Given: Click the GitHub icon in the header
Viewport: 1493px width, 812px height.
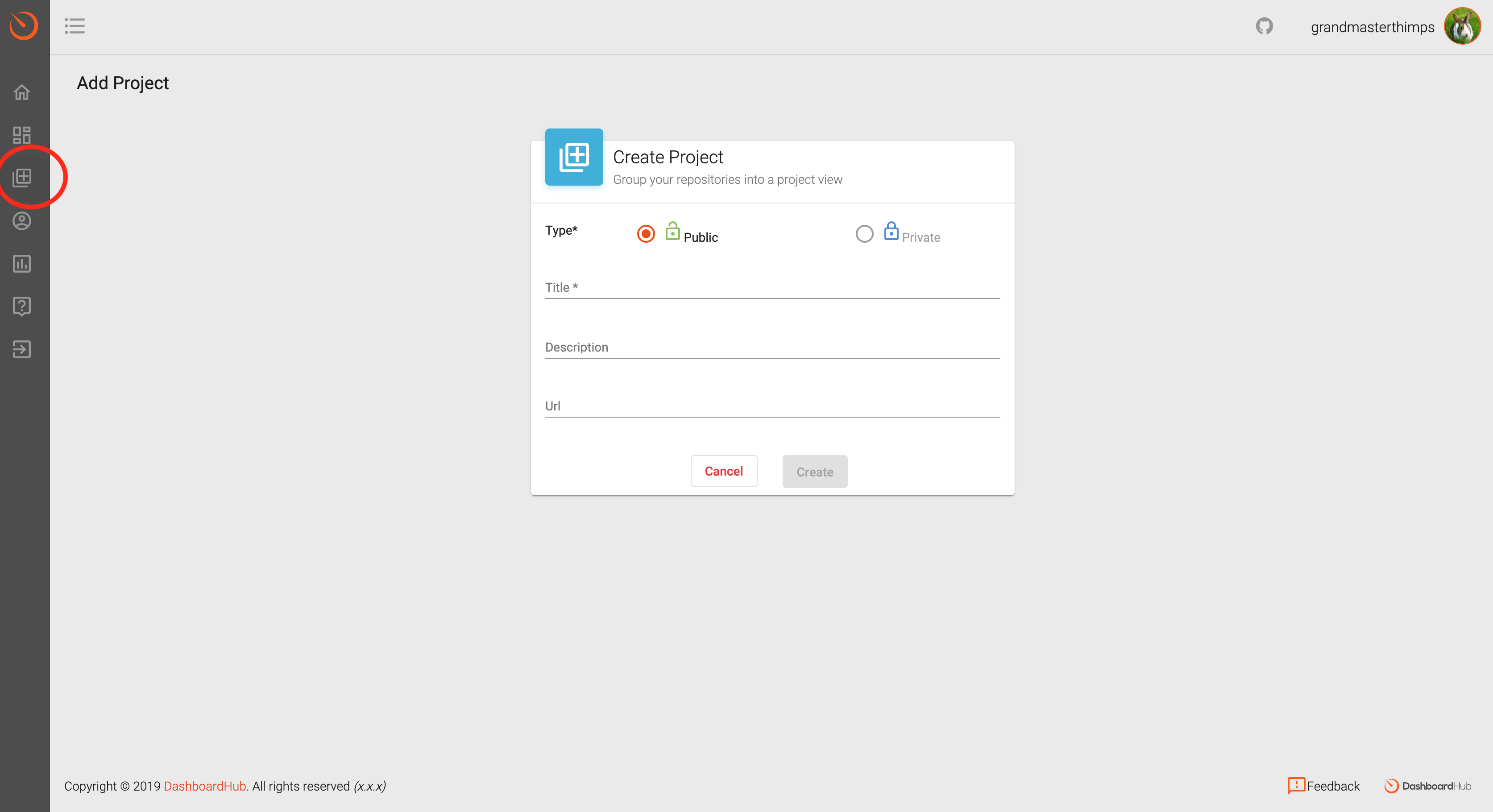Looking at the screenshot, I should tap(1264, 25).
